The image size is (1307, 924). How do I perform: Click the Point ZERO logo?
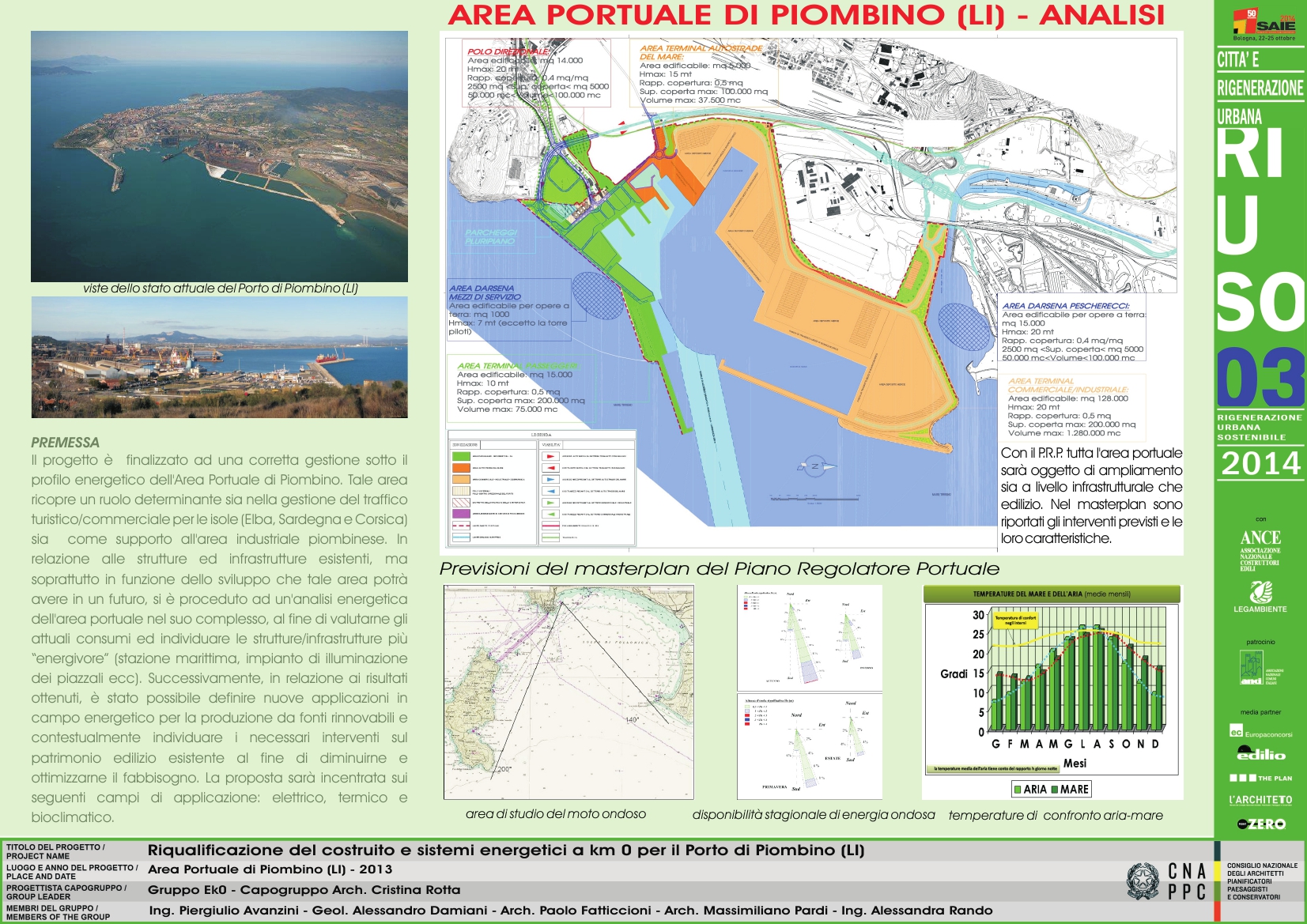(1261, 824)
